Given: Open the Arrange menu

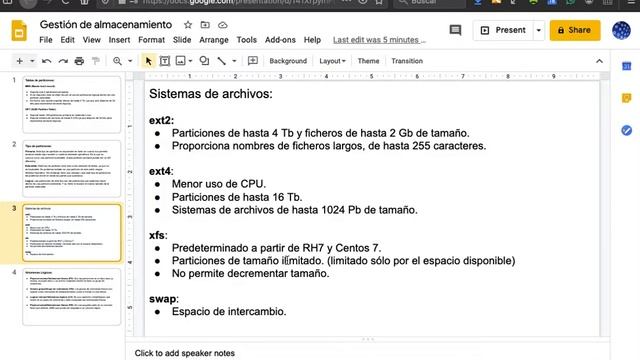Looking at the screenshot, I should [x=214, y=40].
